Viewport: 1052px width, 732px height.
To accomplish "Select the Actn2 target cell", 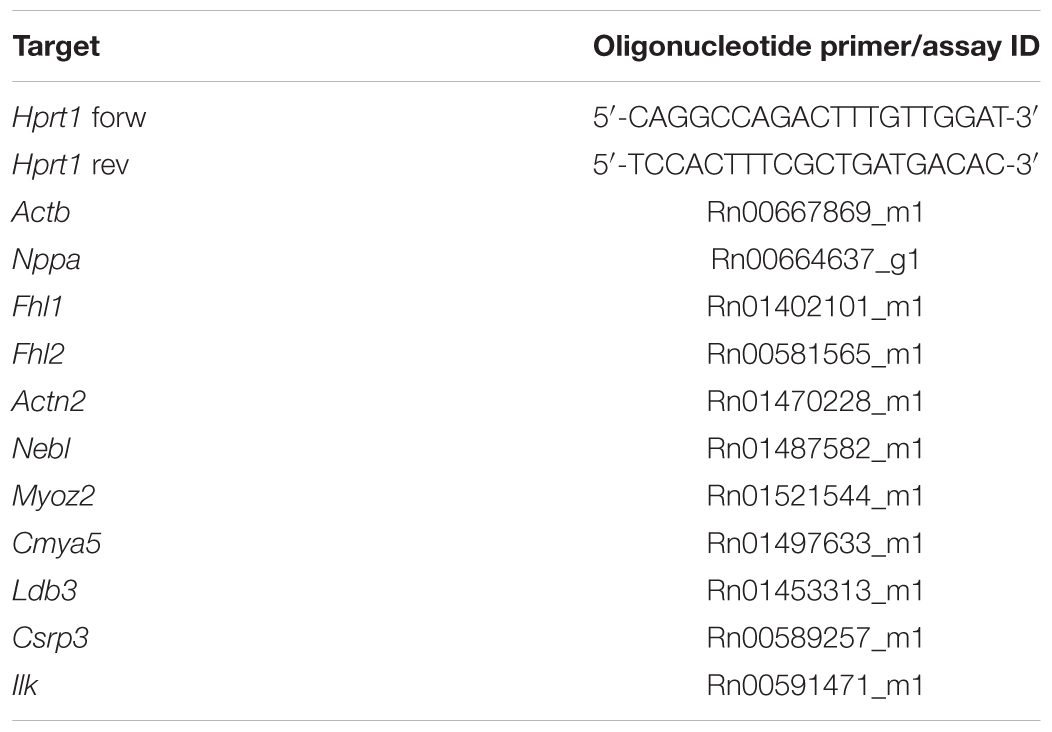I will (x=49, y=401).
